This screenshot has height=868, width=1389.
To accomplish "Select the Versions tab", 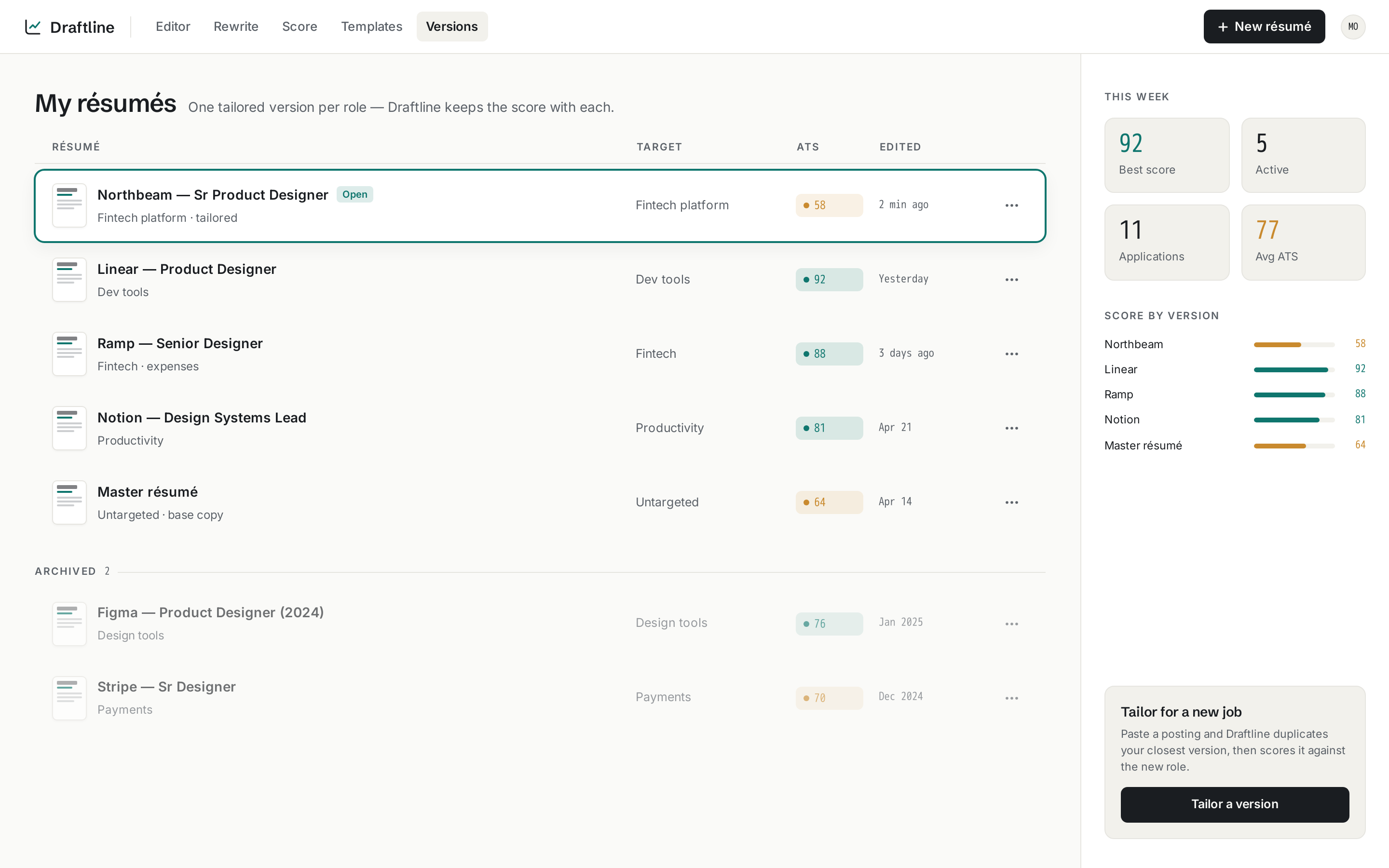I will (452, 27).
